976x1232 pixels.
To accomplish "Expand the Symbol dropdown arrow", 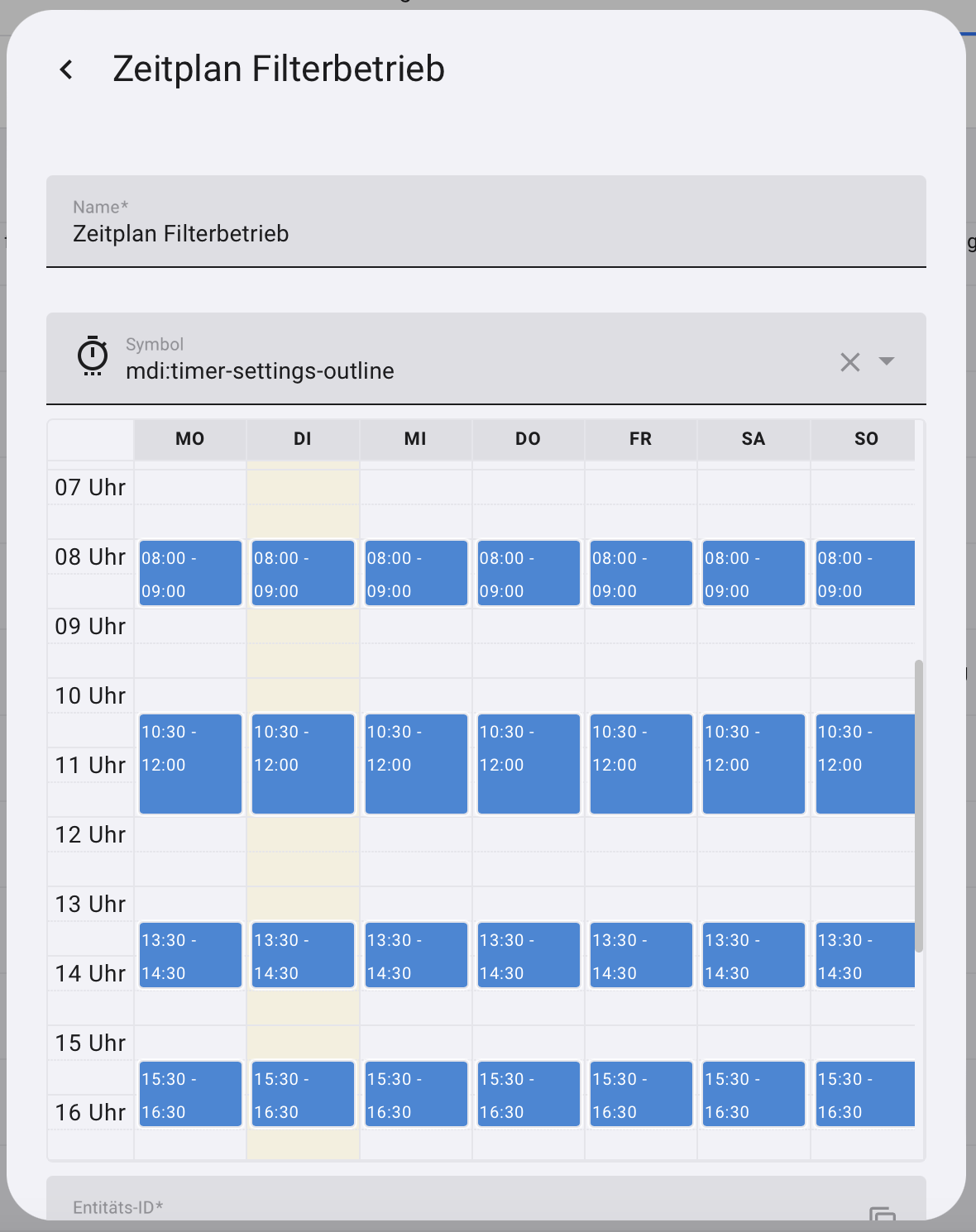I will (887, 361).
